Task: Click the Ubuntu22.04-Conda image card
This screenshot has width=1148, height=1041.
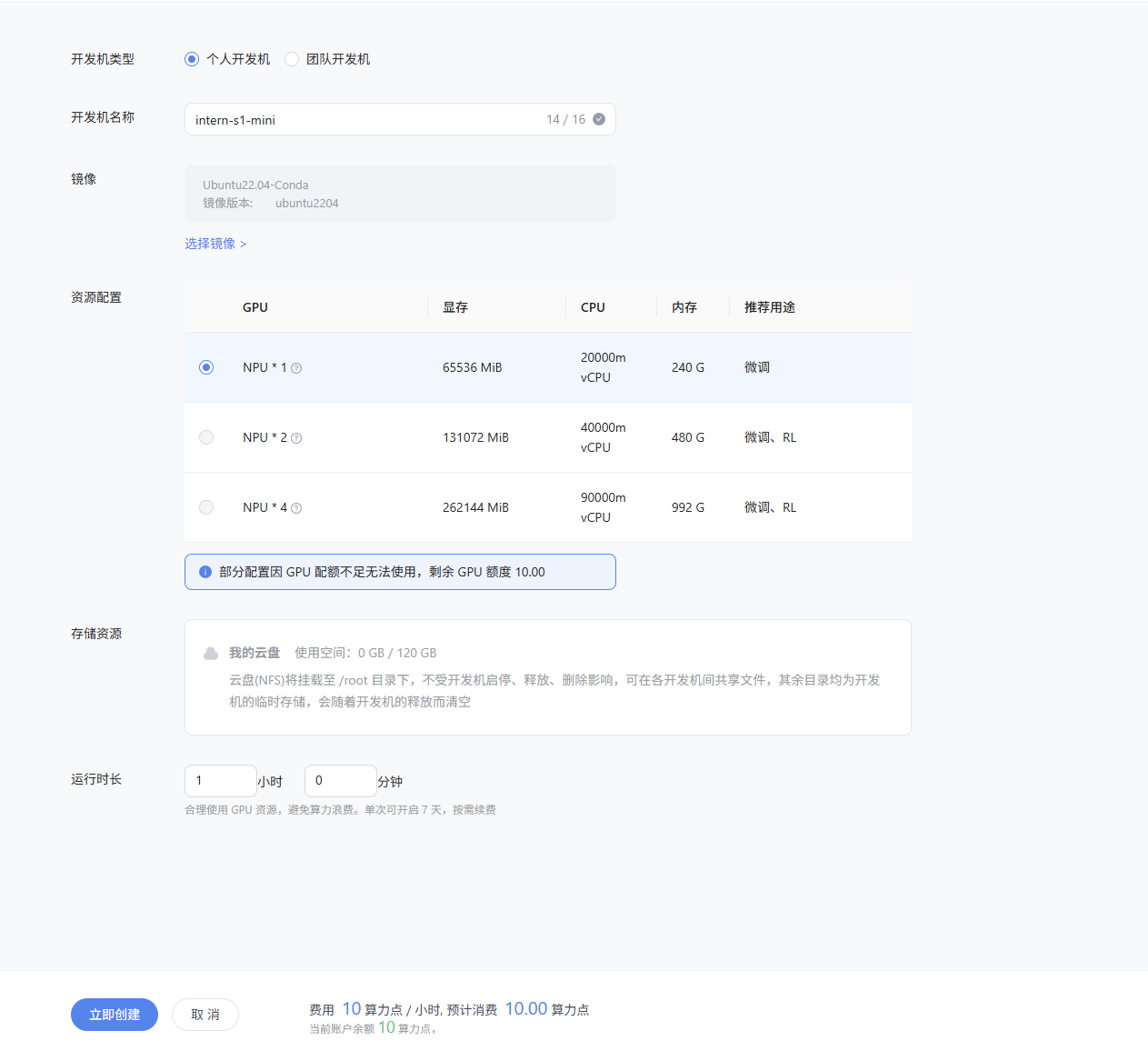Action: [400, 194]
